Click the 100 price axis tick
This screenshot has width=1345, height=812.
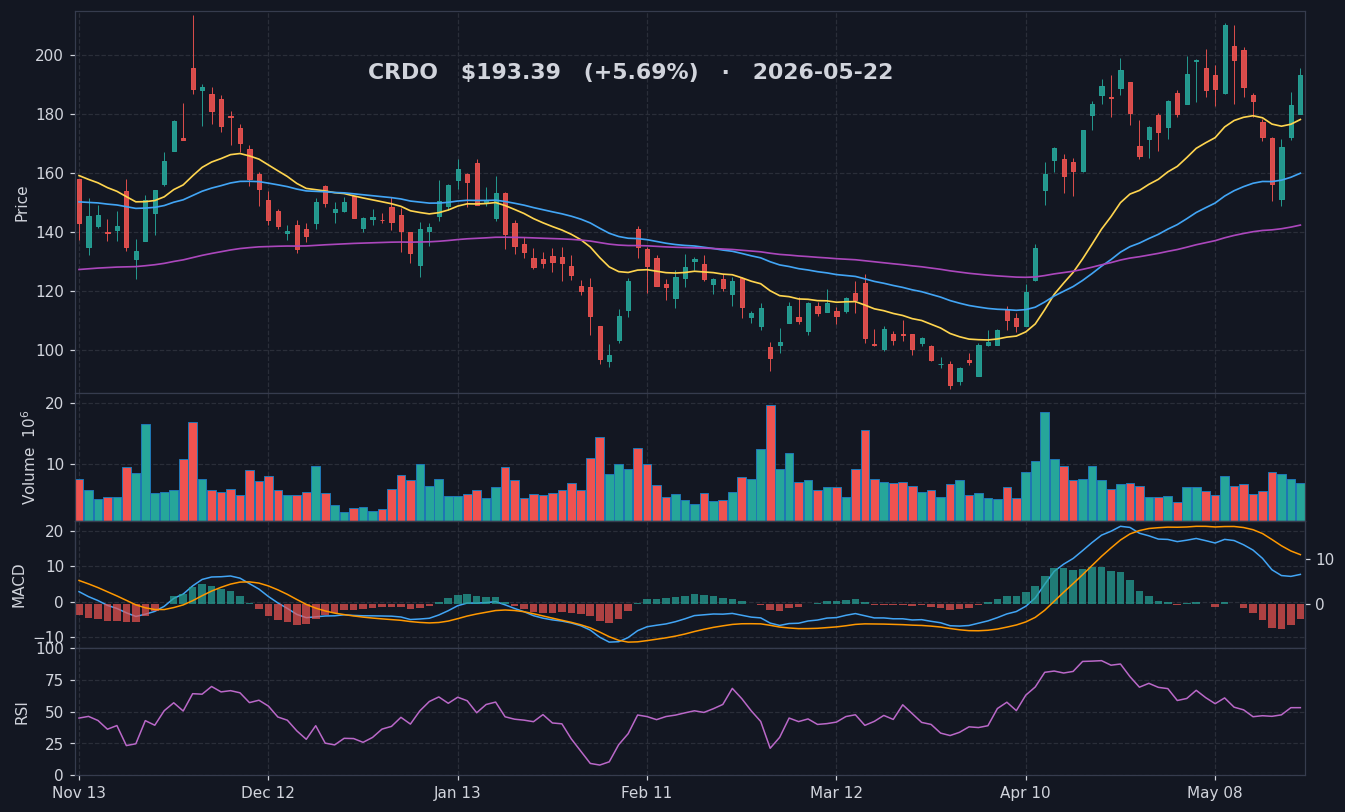click(49, 351)
